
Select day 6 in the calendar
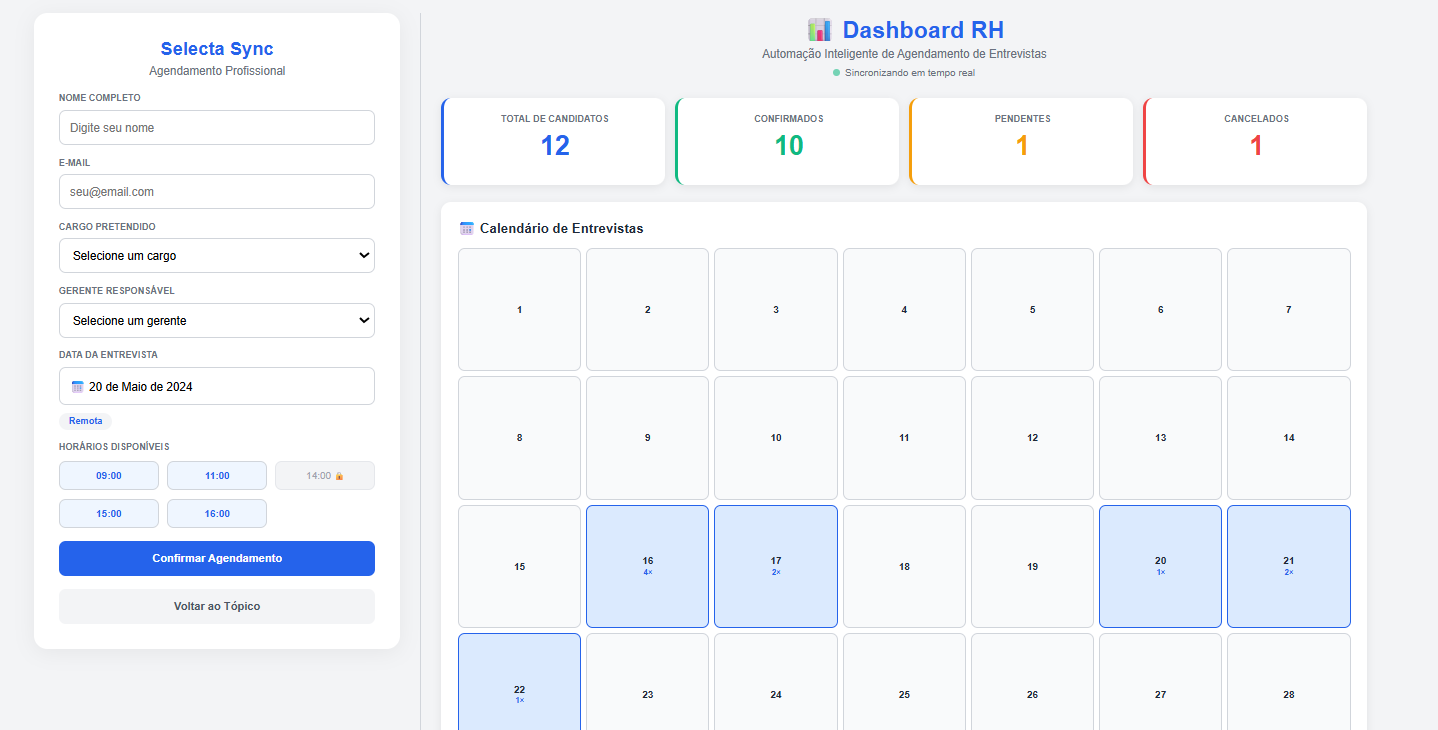1160,310
